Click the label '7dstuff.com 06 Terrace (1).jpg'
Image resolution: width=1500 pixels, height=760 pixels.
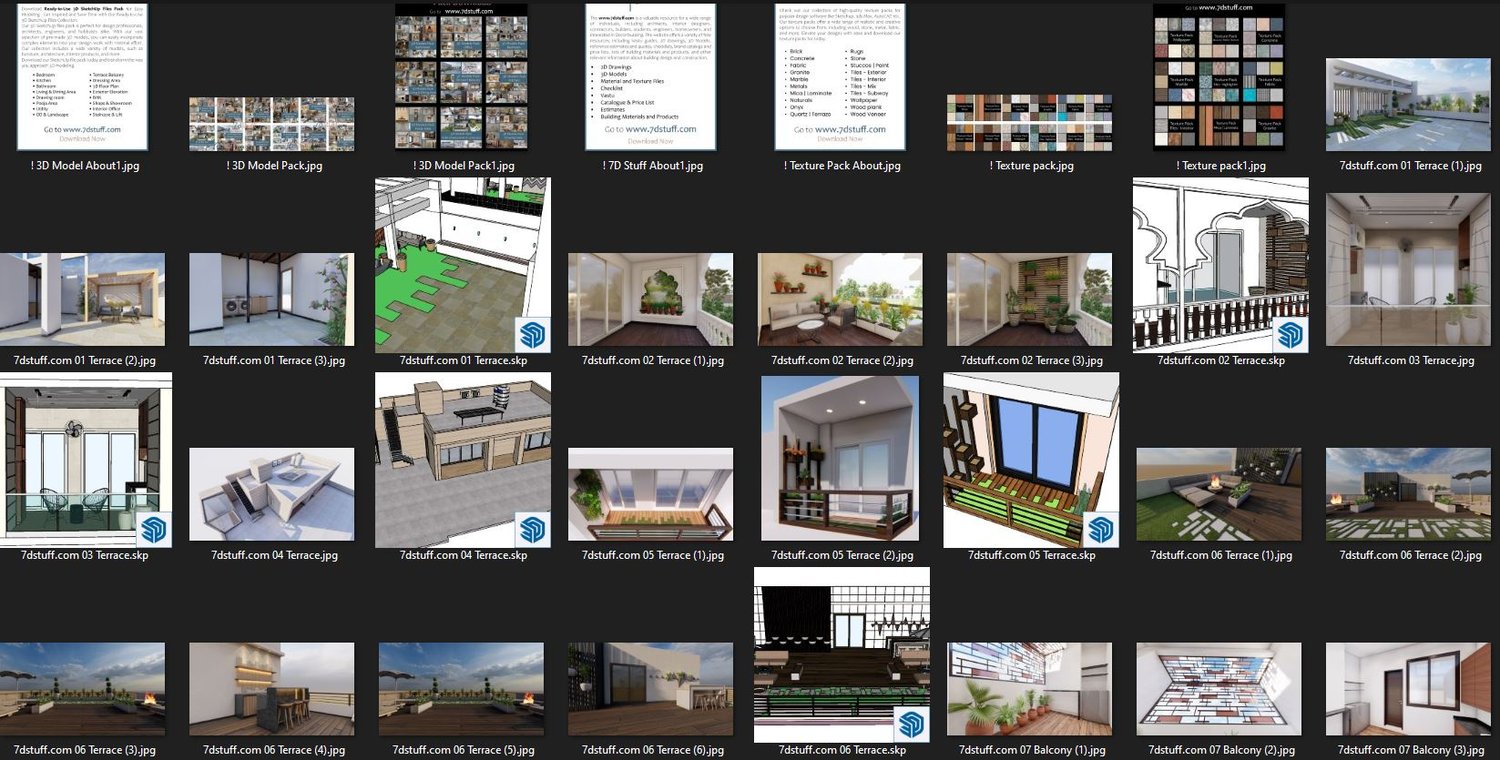[x=1220, y=556]
